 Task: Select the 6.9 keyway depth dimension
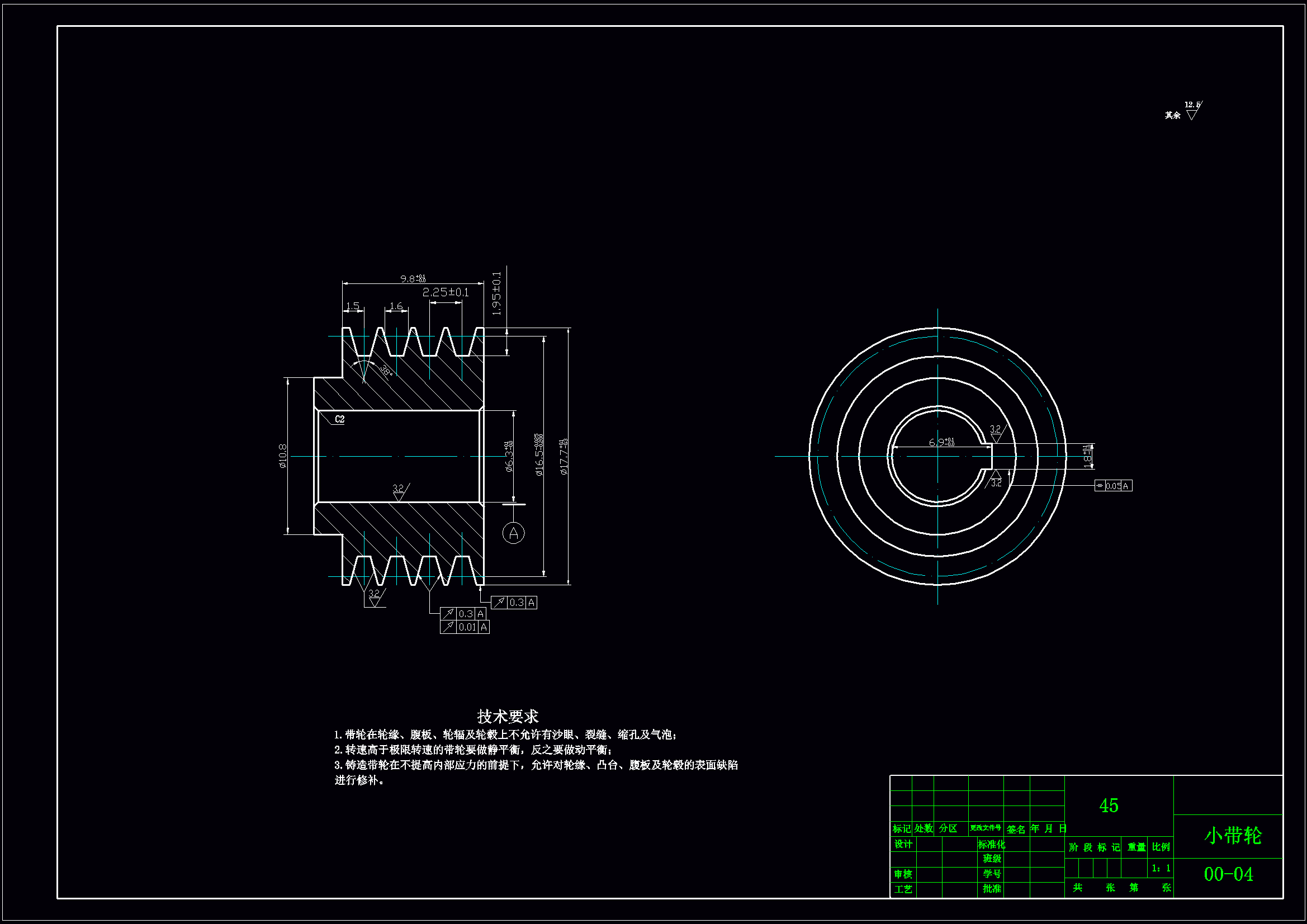(941, 442)
